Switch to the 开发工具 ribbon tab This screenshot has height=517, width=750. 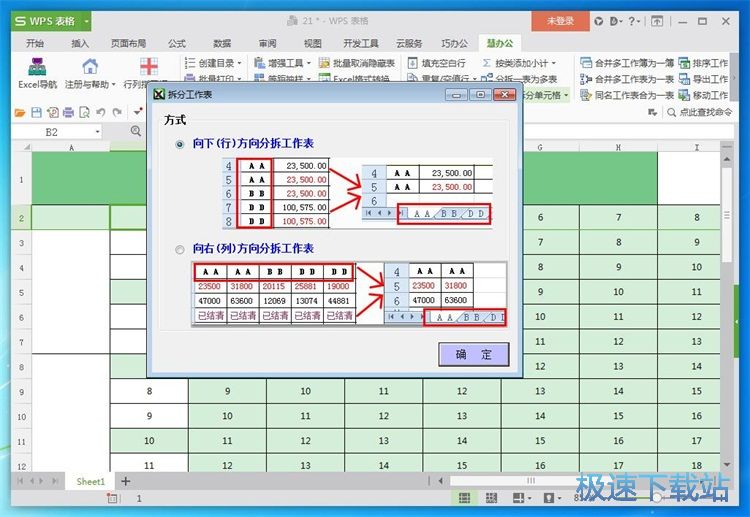pyautogui.click(x=361, y=43)
